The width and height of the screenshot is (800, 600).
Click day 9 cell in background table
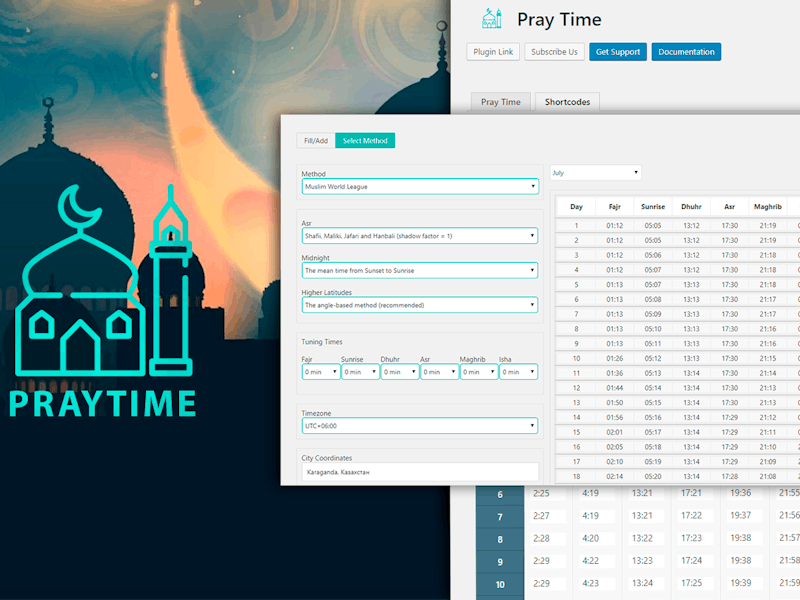[x=500, y=562]
